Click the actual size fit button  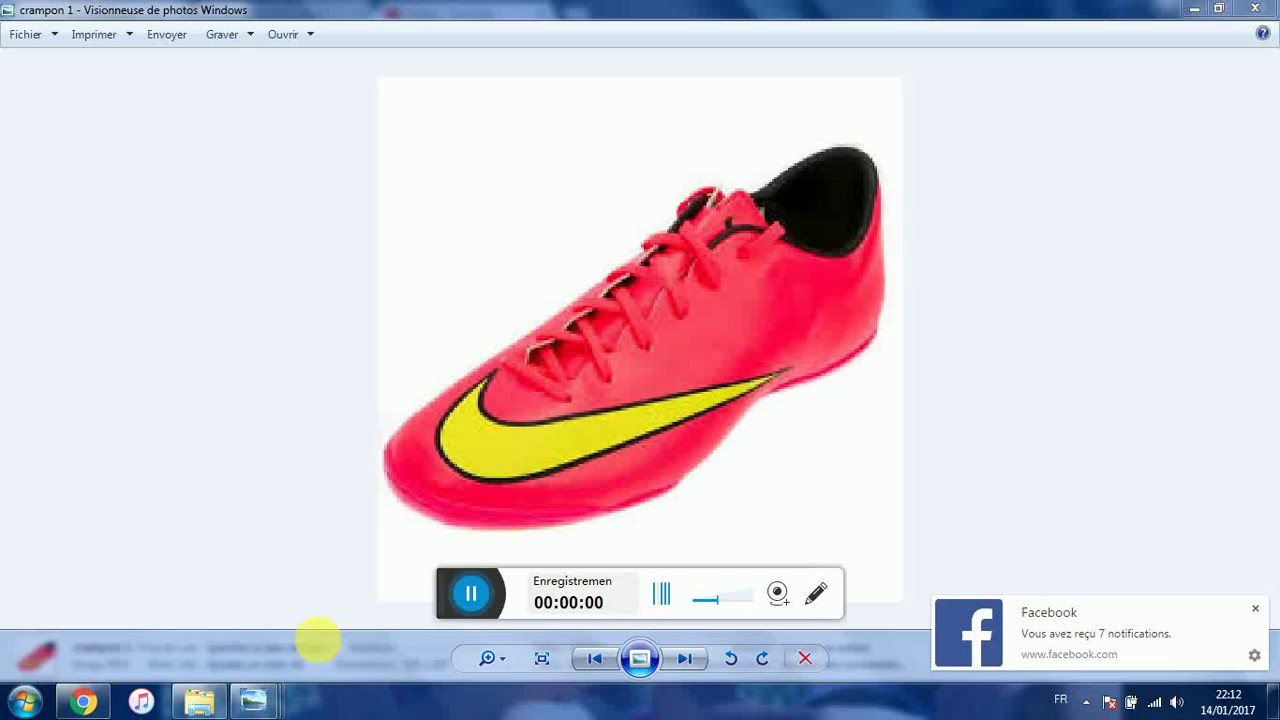(542, 658)
